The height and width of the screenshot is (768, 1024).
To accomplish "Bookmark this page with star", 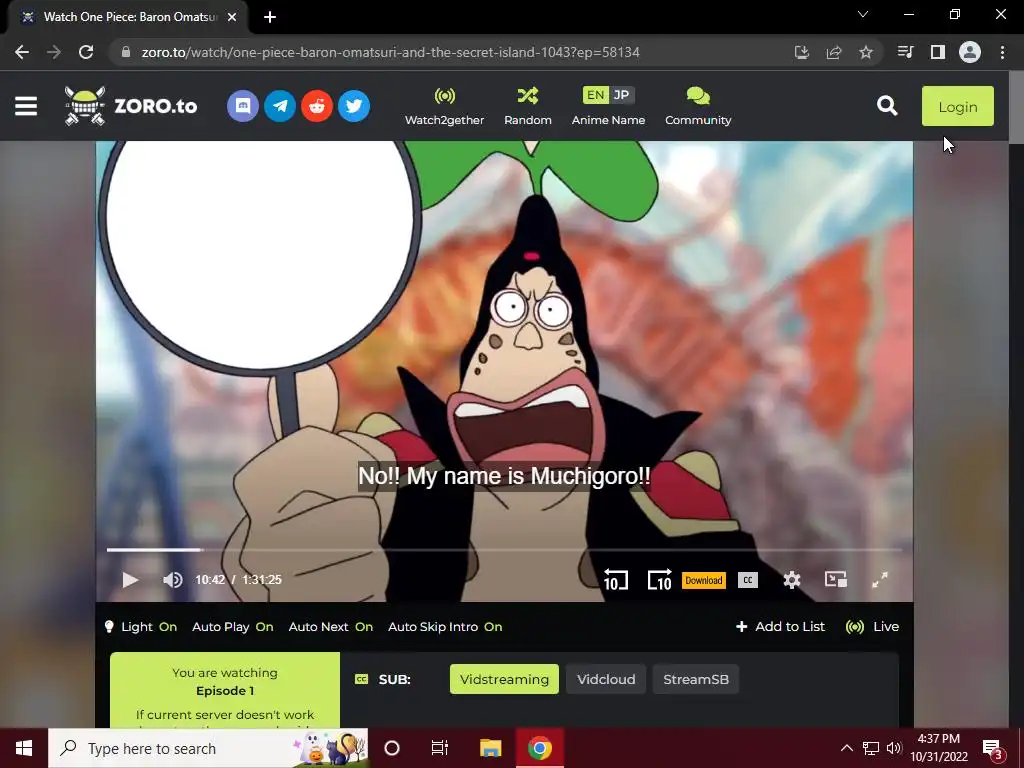I will click(866, 52).
